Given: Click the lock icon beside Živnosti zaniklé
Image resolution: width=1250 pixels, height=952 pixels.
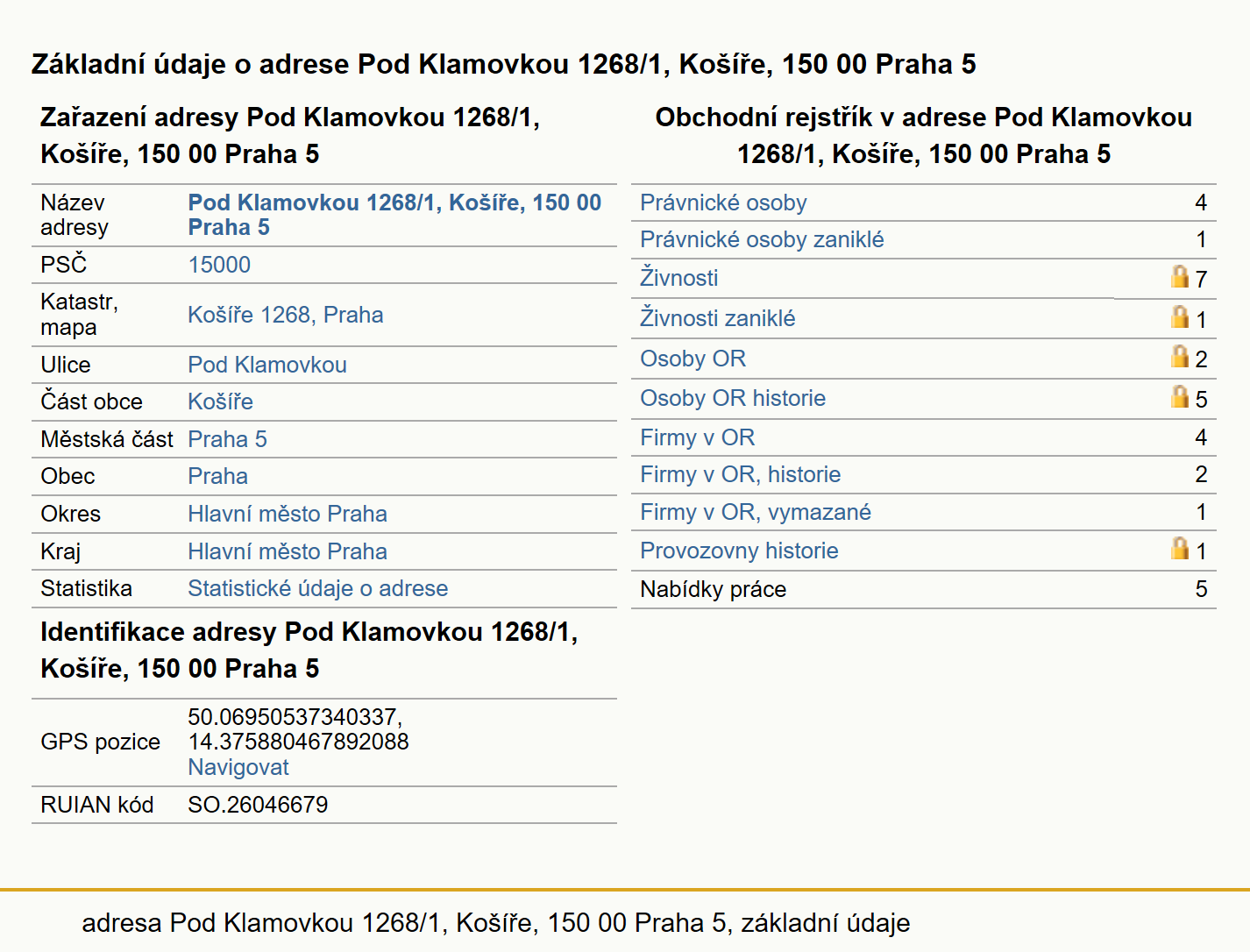Looking at the screenshot, I should 1180,316.
